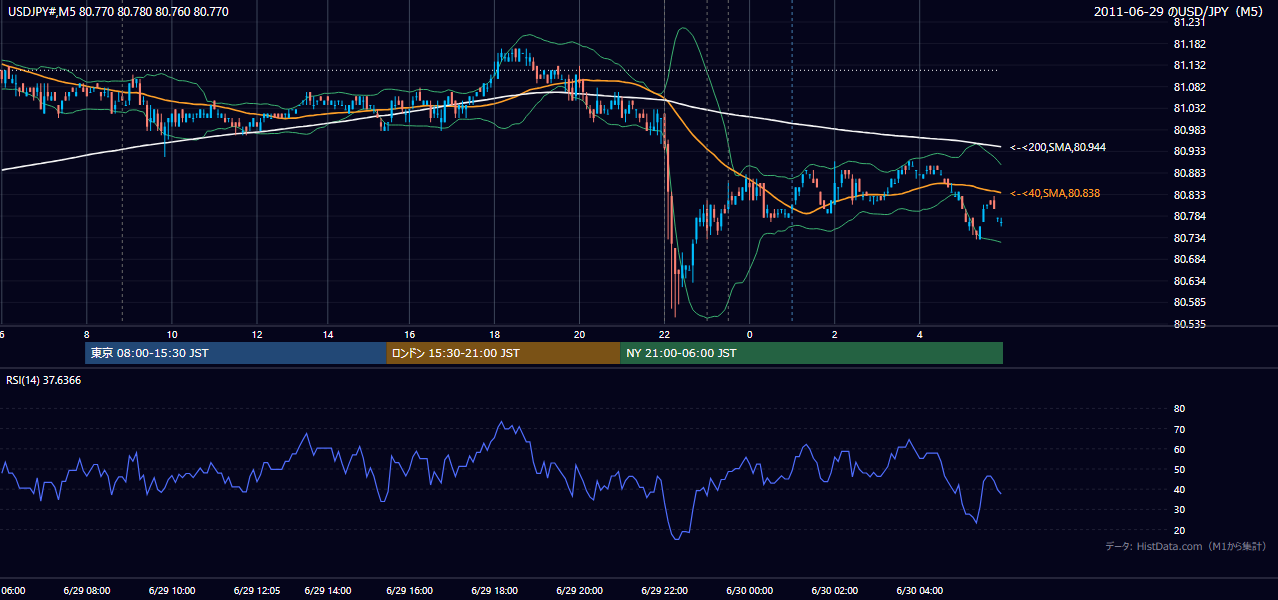Click the RSI scale level 20
The height and width of the screenshot is (600, 1278).
(x=1179, y=530)
